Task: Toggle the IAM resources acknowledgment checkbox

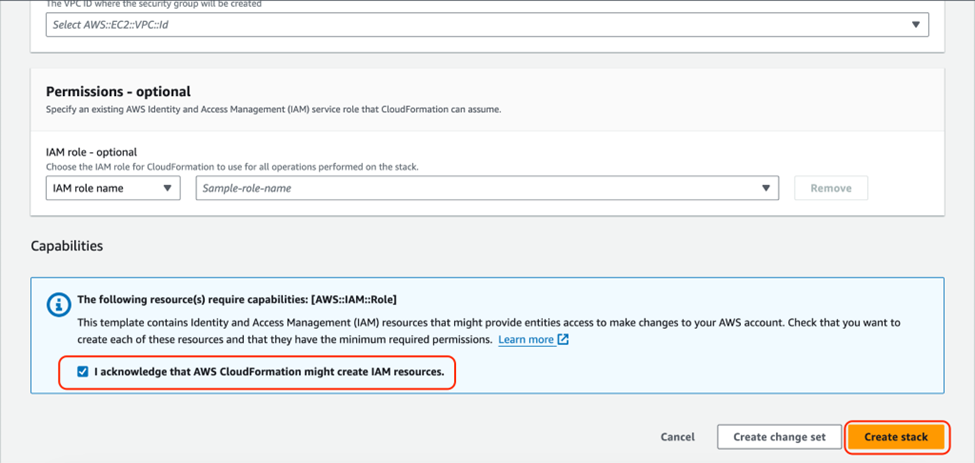Action: pyautogui.click(x=83, y=372)
